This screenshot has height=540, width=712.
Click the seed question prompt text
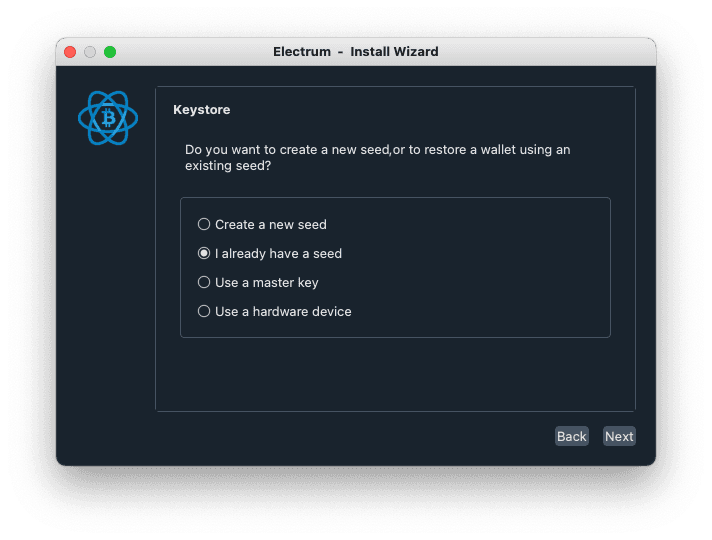click(x=377, y=157)
